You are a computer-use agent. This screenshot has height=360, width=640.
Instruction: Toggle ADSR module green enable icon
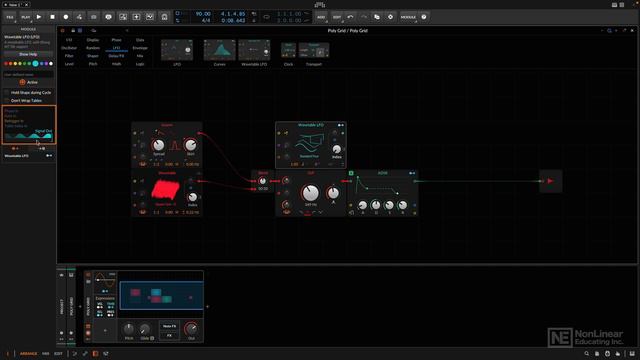point(351,173)
